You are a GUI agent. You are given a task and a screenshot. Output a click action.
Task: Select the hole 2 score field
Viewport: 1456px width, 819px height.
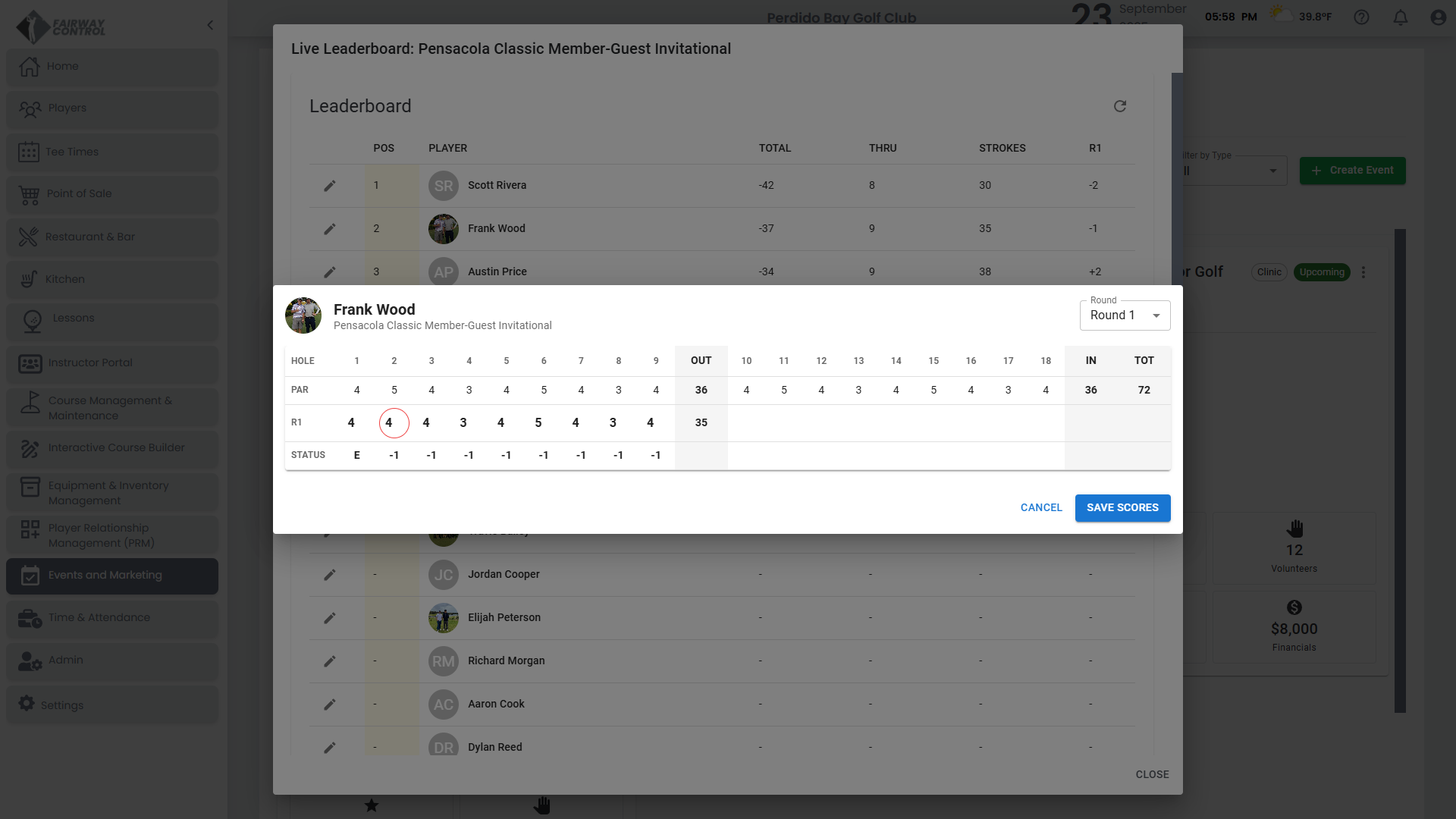[394, 423]
